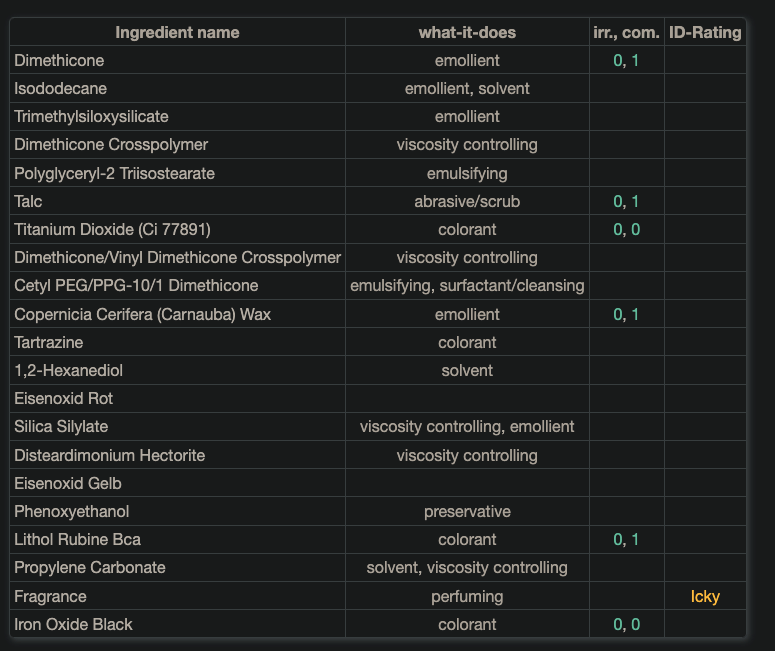Click the preservative function for Phenoxyethanol

pos(467,511)
